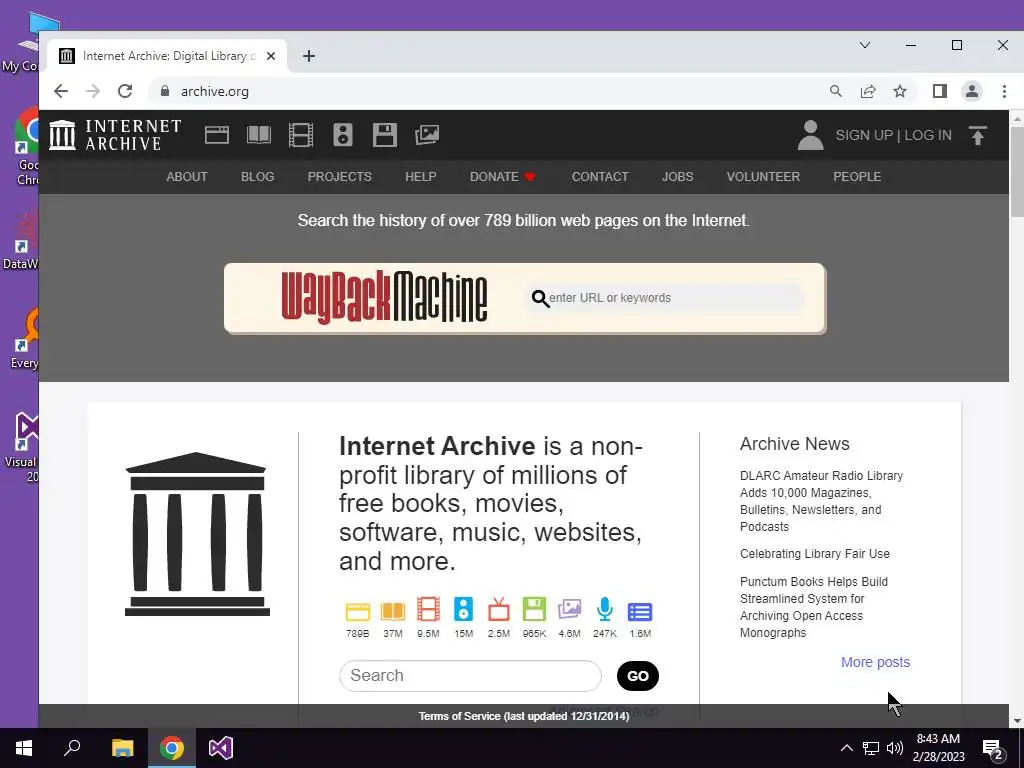Click the page vertical scrollbar thumb

pyautogui.click(x=1017, y=171)
